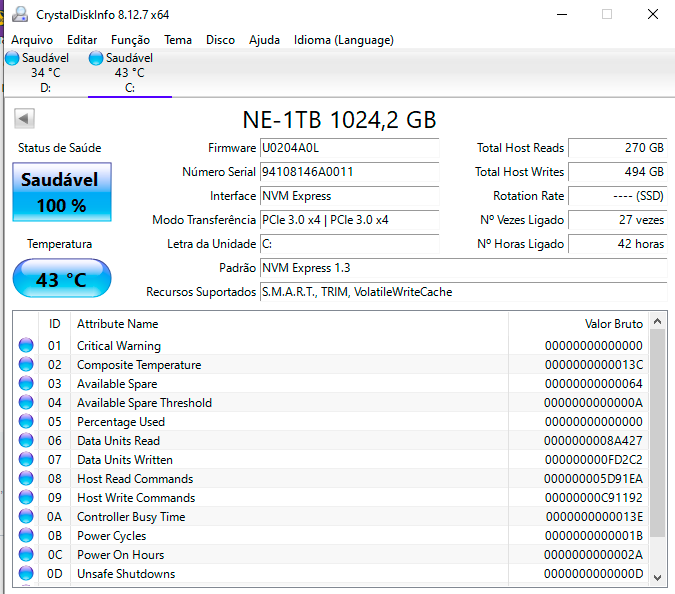The width and height of the screenshot is (675, 594).
Task: Click the Padrão field NVM Express 1.3
Action: click(x=464, y=268)
